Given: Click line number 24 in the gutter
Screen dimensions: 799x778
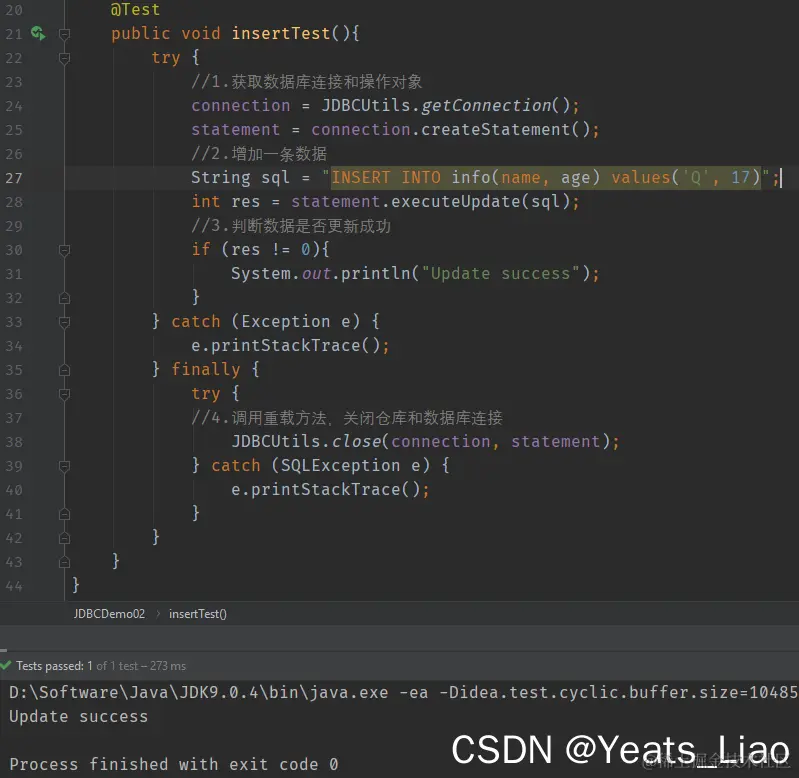Looking at the screenshot, I should click(x=14, y=106).
